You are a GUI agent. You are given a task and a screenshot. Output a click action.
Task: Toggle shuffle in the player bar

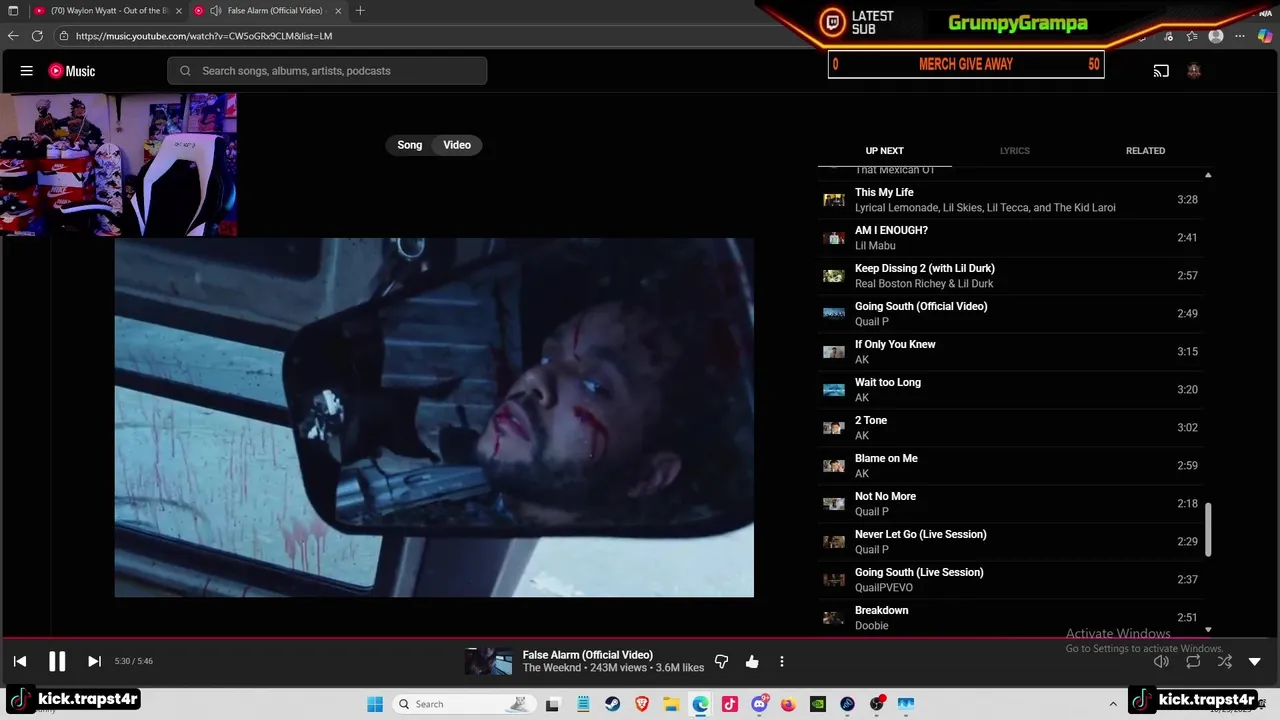(1225, 661)
